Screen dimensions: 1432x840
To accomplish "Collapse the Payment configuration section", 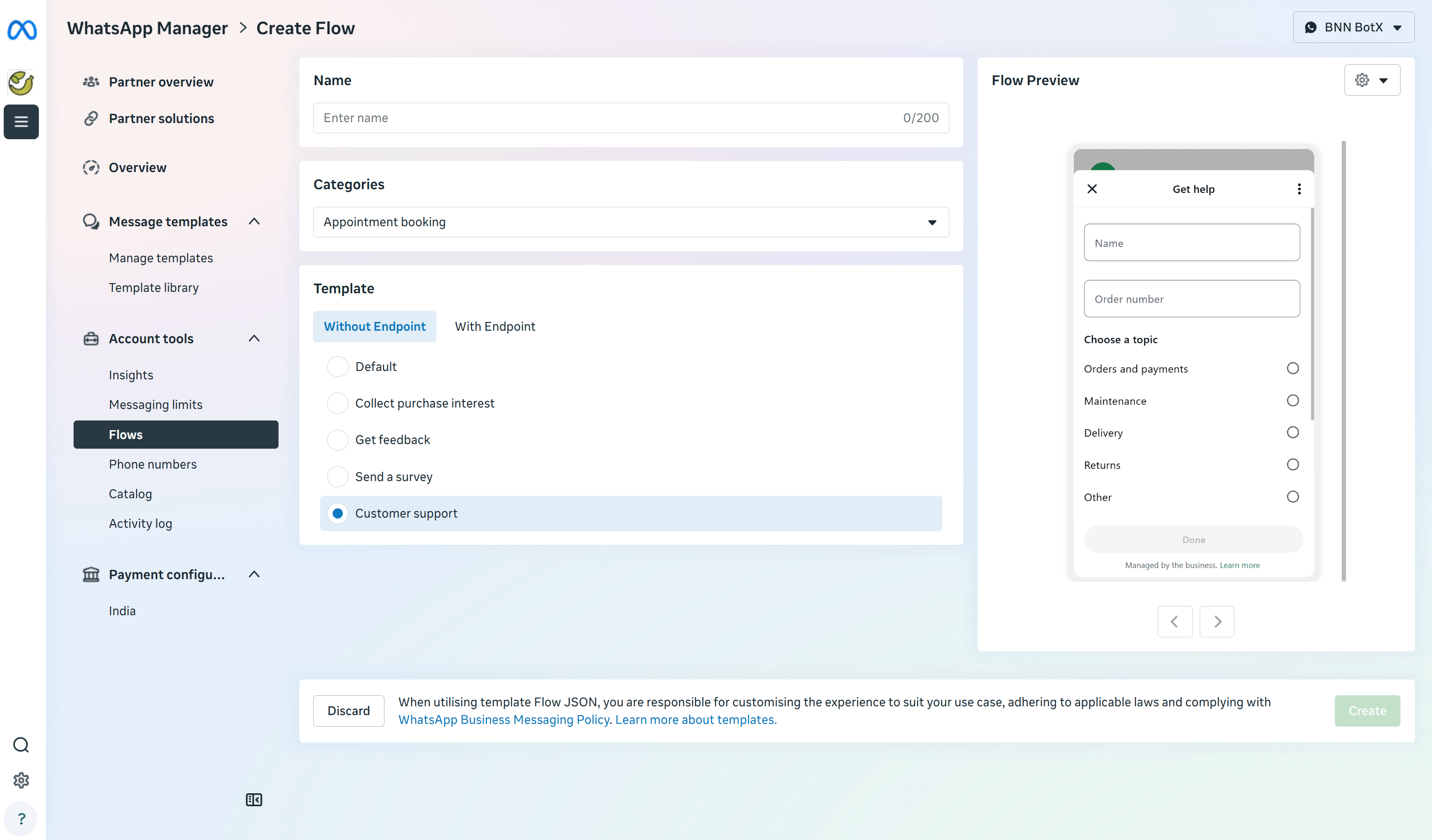I will [x=254, y=574].
